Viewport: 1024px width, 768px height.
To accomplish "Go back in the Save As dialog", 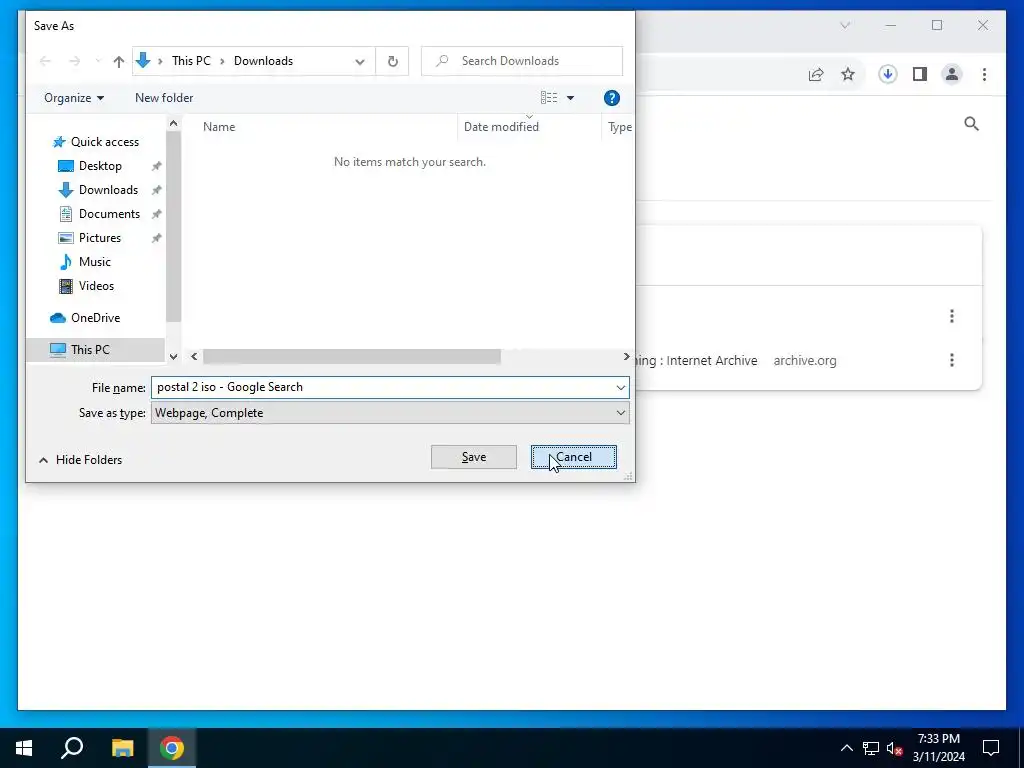I will tap(45, 61).
